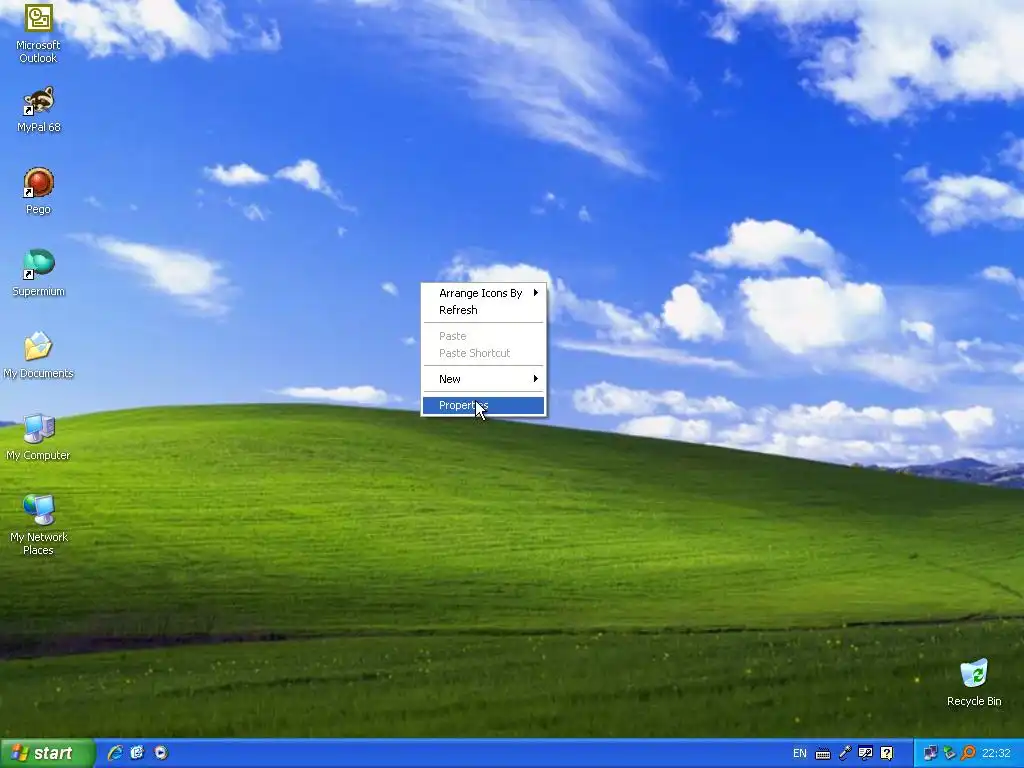Choose Refresh from the context menu
Image resolution: width=1024 pixels, height=768 pixels.
click(x=483, y=310)
